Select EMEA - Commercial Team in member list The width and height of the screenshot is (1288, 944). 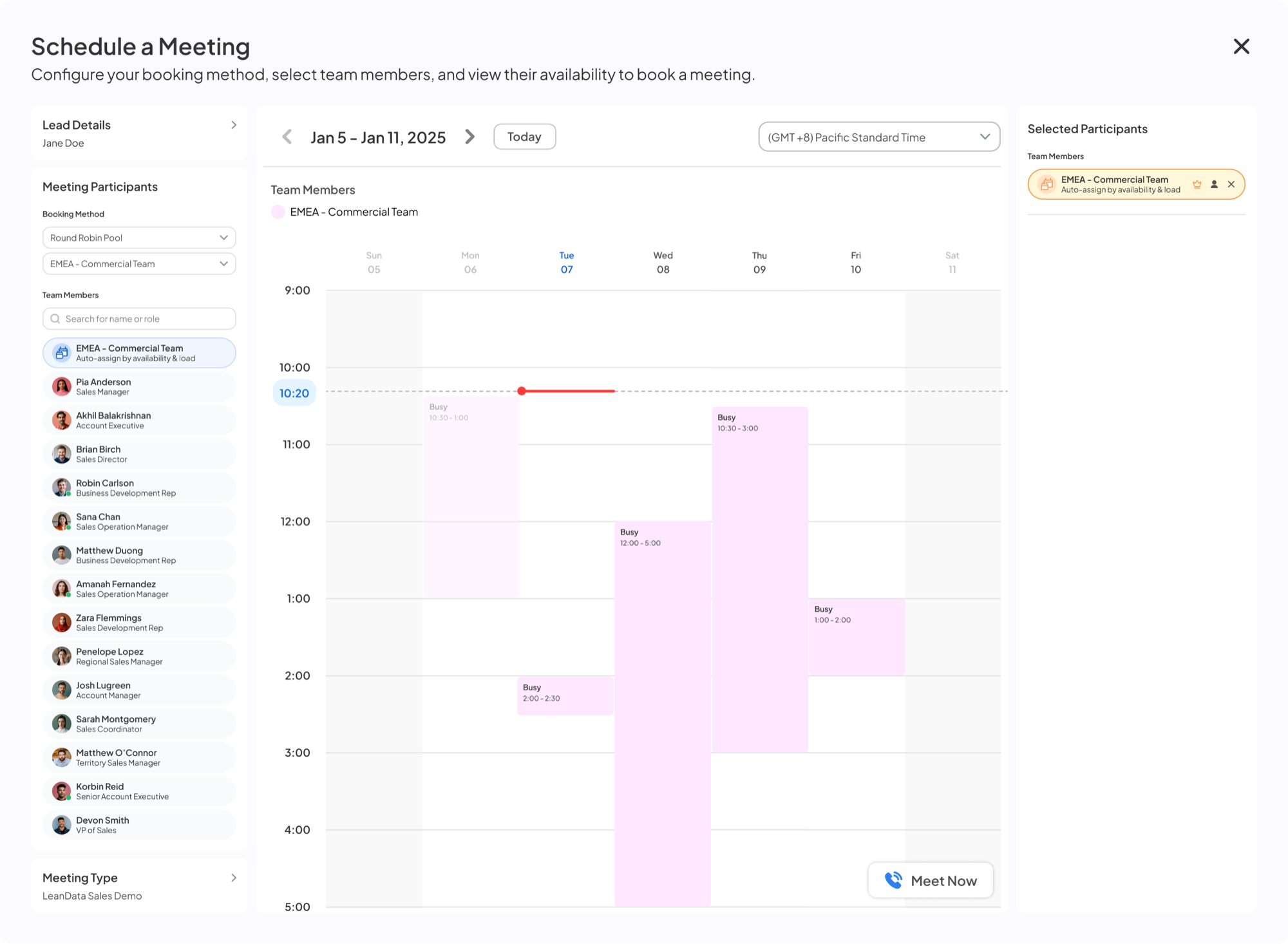click(139, 353)
